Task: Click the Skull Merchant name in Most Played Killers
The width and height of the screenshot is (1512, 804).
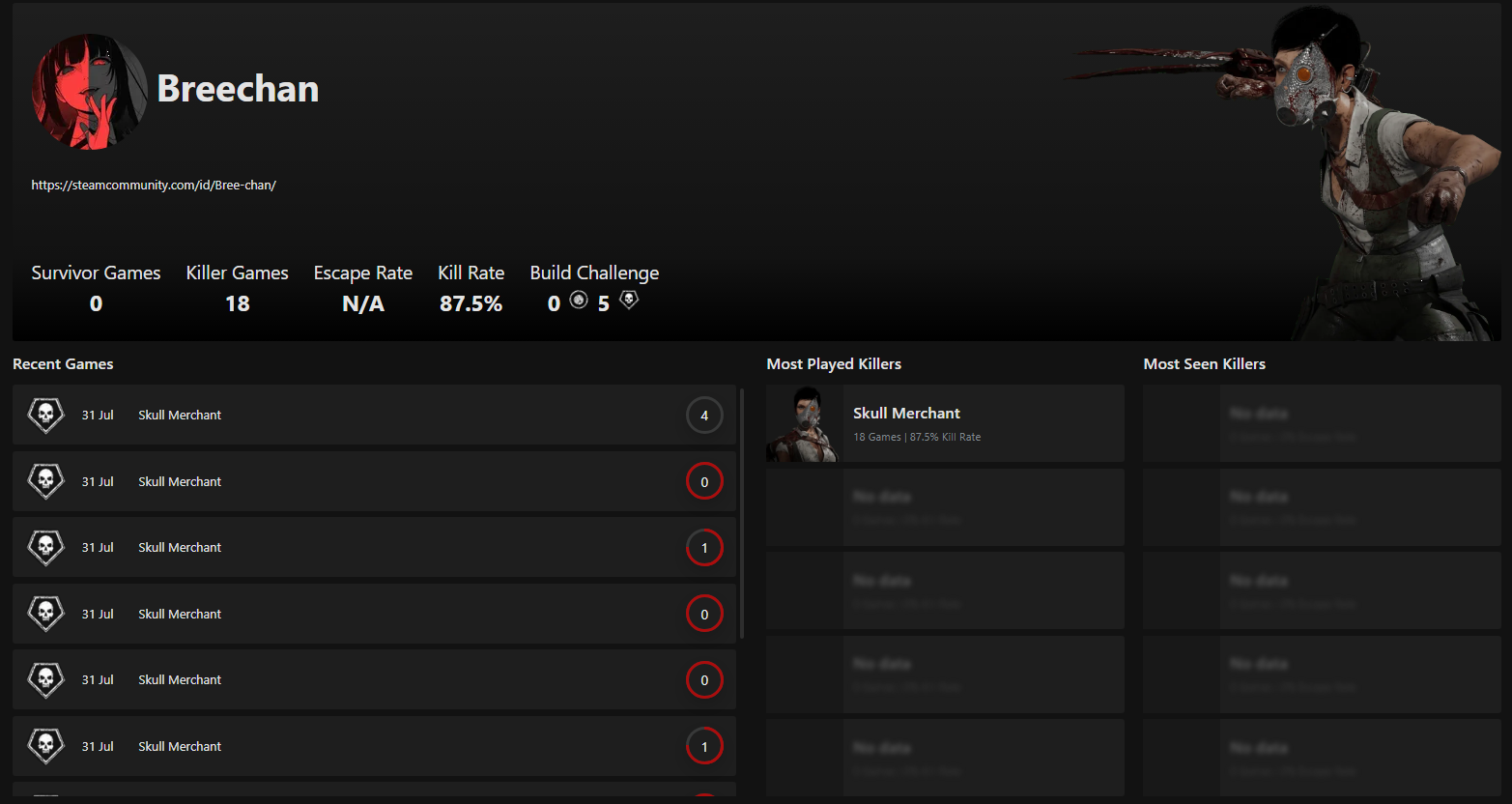Action: tap(906, 413)
